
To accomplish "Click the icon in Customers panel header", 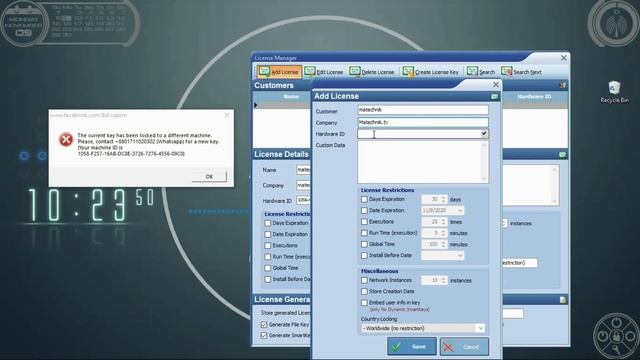I will pos(563,85).
